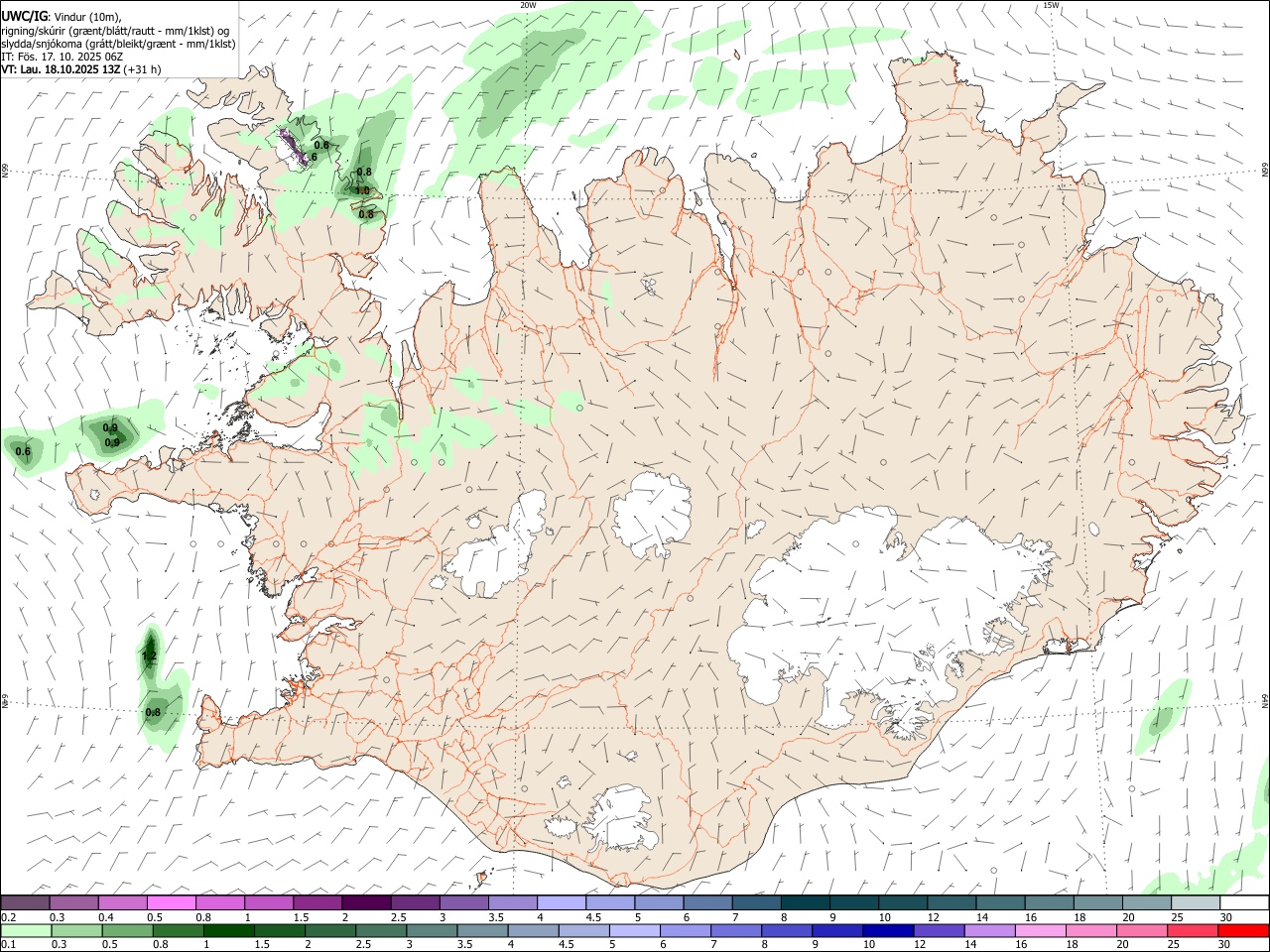Click the 20W longitude label
1270x952 pixels.
528,5
